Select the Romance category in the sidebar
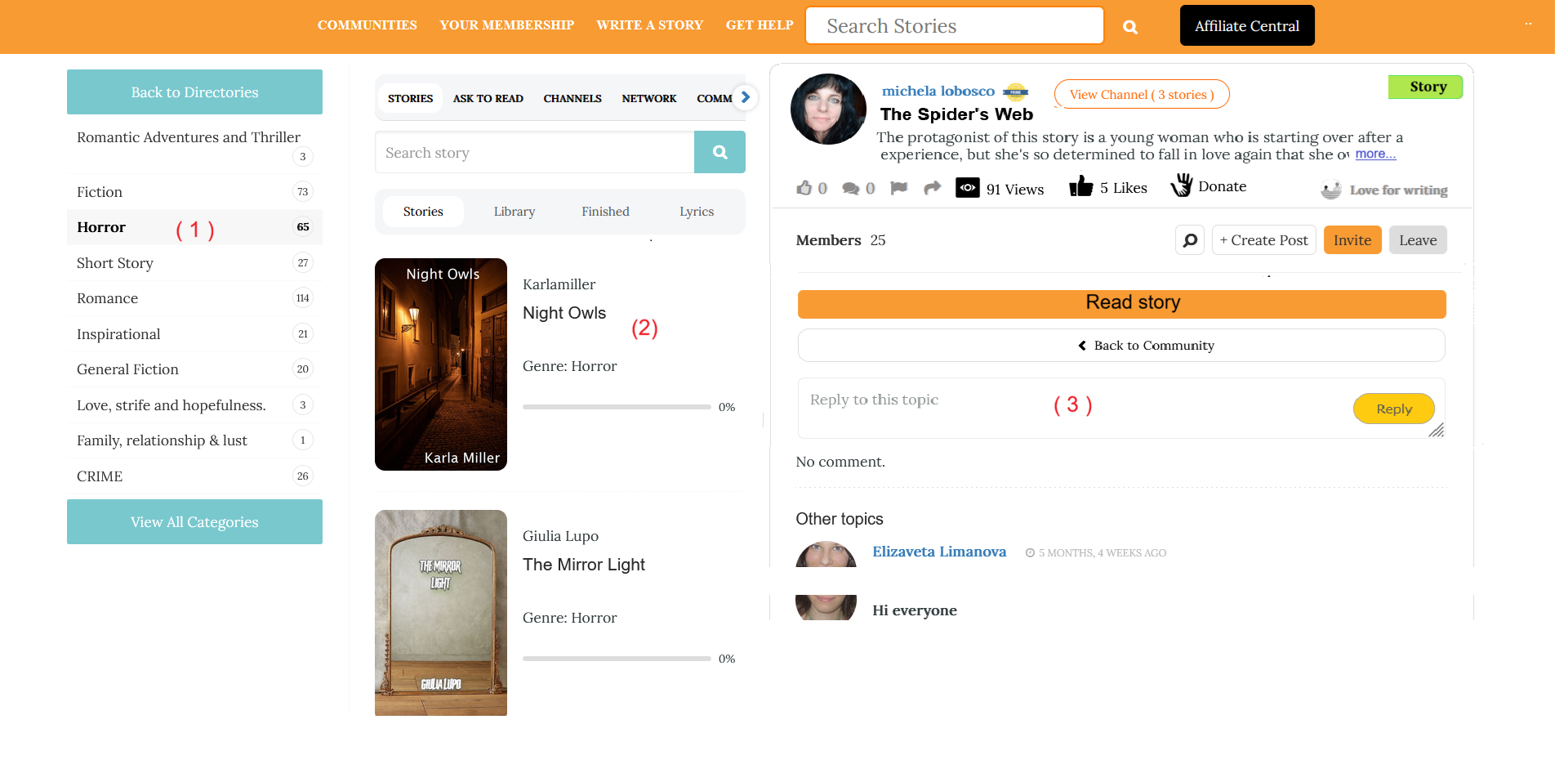 [108, 298]
